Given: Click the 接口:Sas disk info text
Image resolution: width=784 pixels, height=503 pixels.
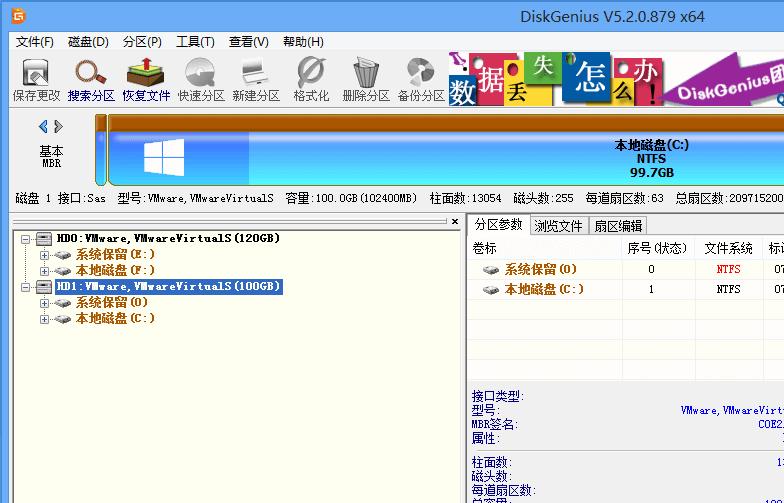Looking at the screenshot, I should [82, 198].
